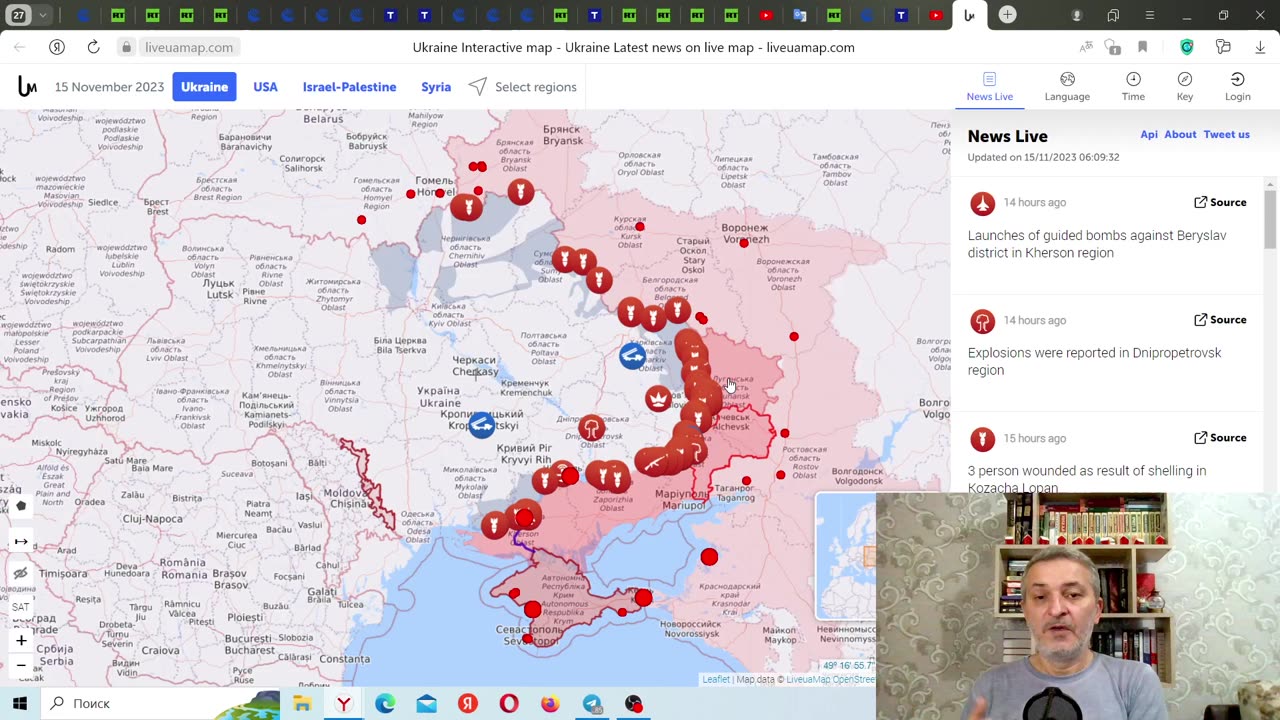Switch to the USA region tab
This screenshot has width=1280, height=720.
click(265, 87)
